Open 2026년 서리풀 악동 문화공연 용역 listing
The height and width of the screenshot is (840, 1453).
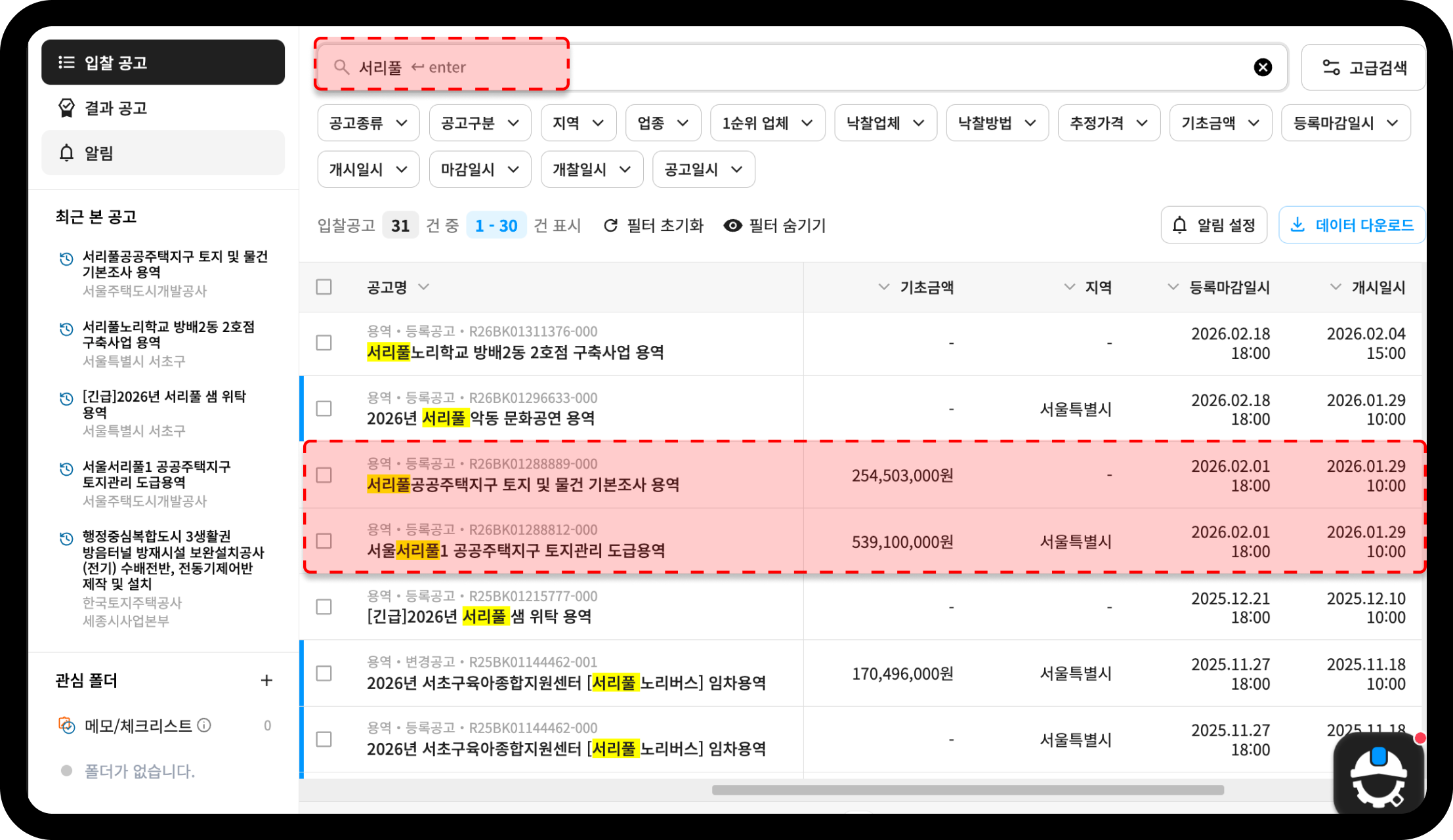tap(480, 418)
